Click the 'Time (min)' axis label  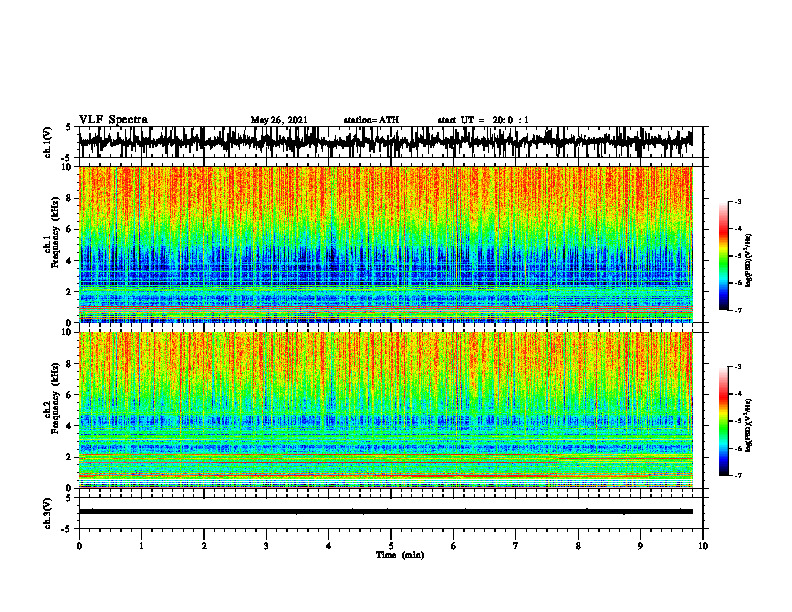(400, 555)
